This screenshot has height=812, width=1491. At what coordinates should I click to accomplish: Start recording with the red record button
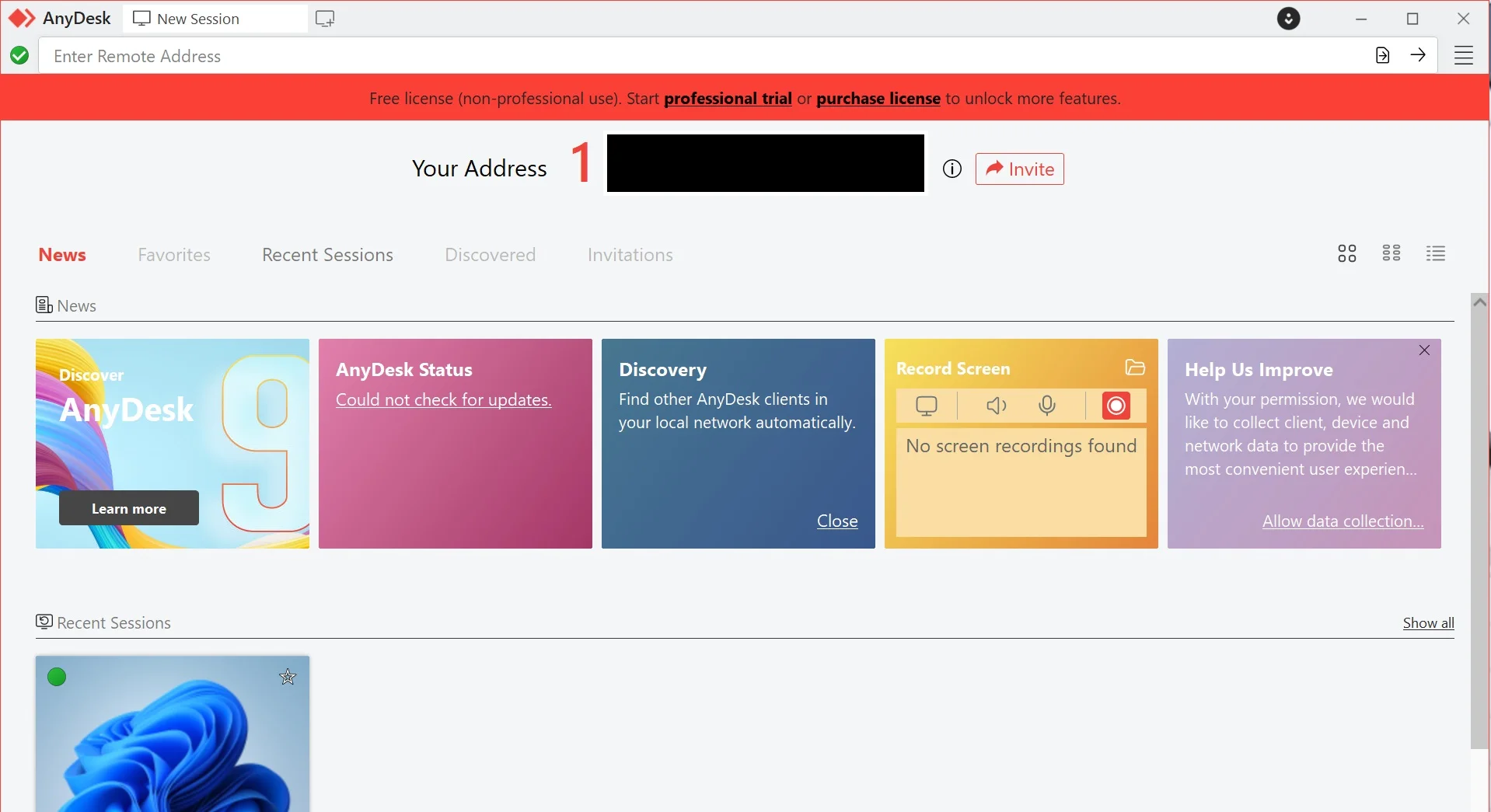[1116, 406]
